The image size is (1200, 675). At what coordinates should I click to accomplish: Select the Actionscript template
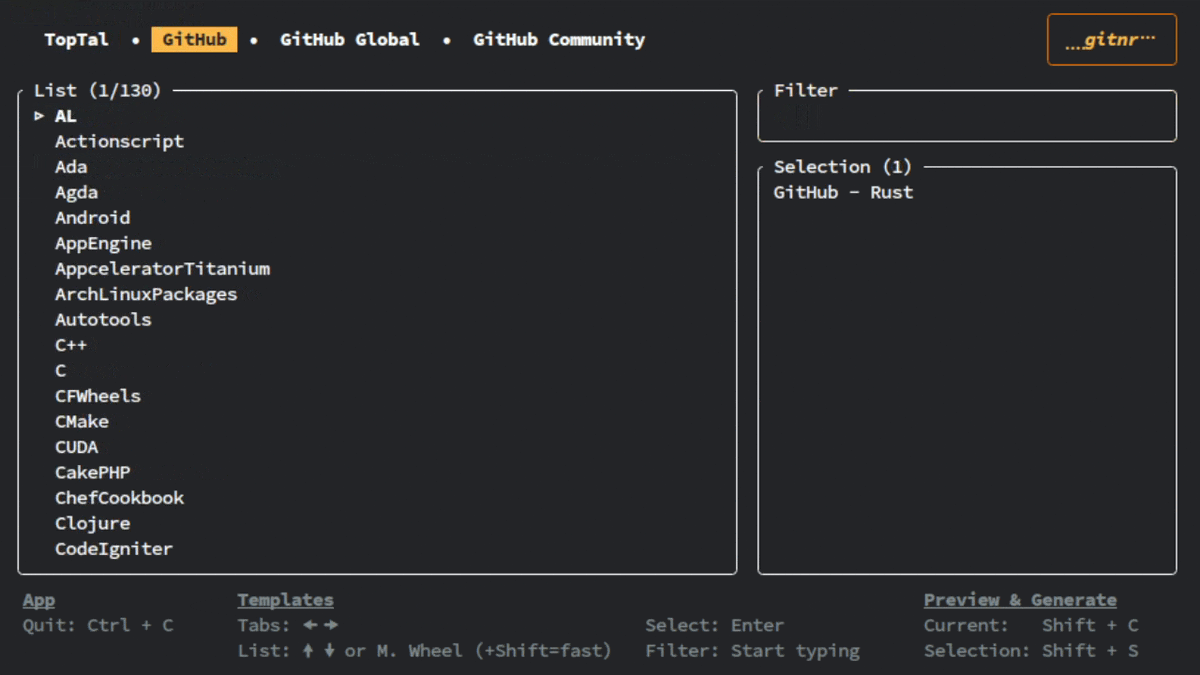(x=119, y=141)
